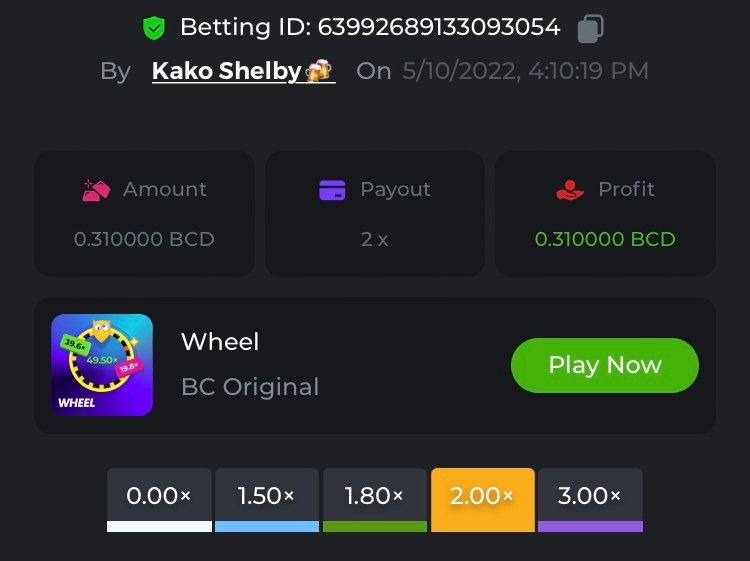Screen dimensions: 750x561
Task: Click the Wheel game title
Action: click(220, 342)
